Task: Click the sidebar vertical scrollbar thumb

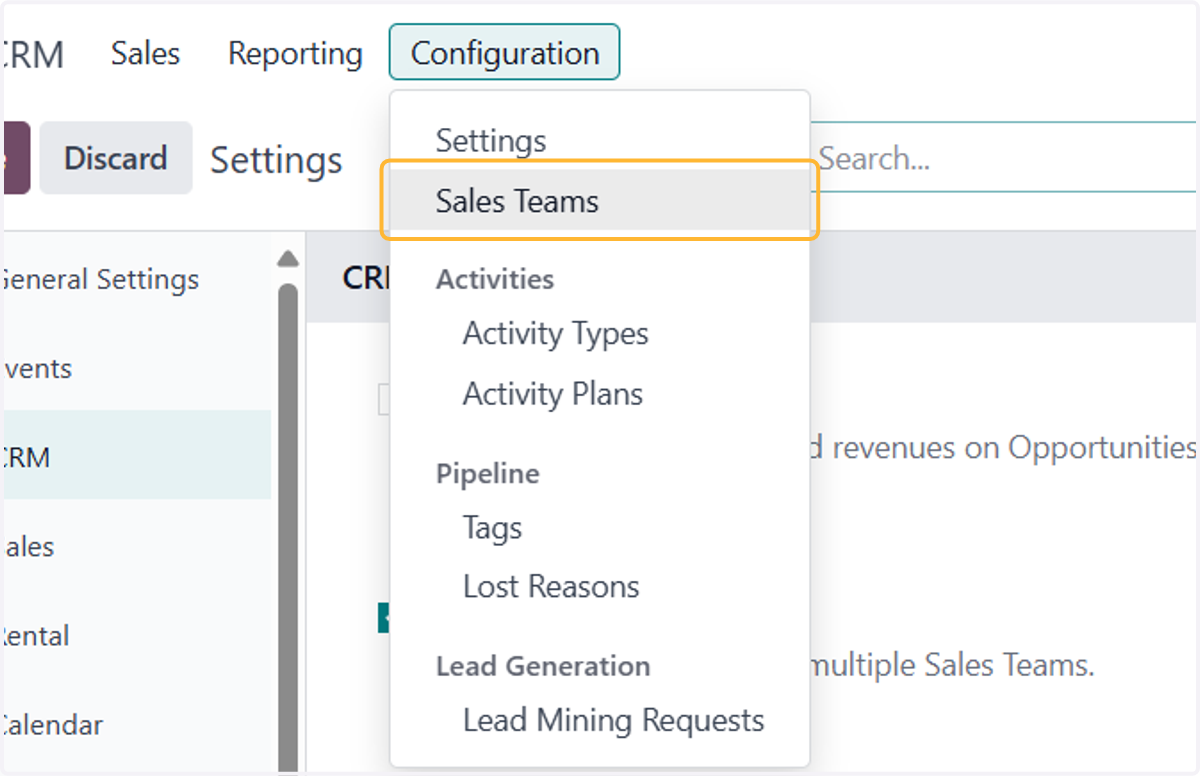Action: pos(288,528)
